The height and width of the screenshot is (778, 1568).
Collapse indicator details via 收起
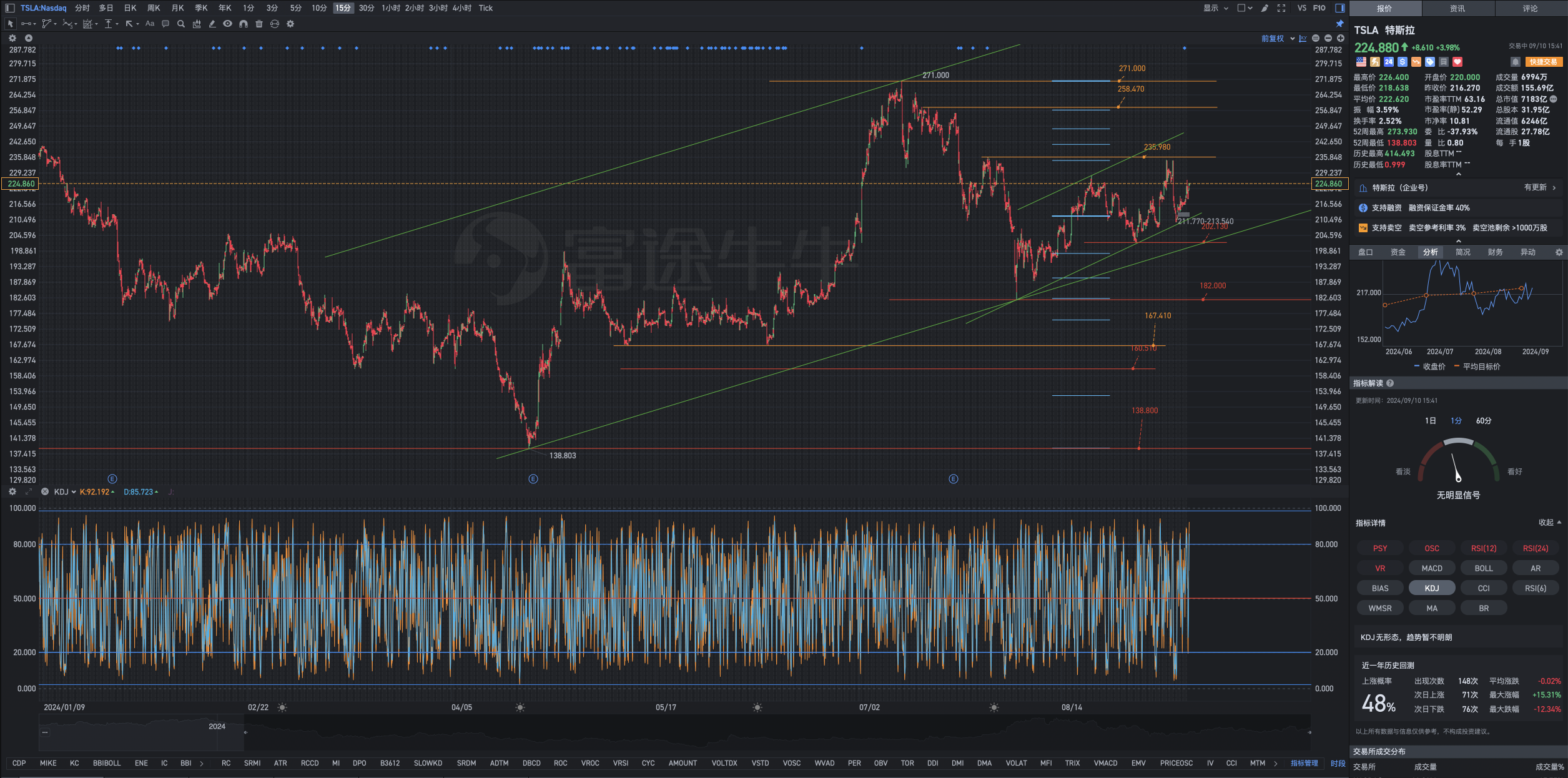pos(1549,523)
